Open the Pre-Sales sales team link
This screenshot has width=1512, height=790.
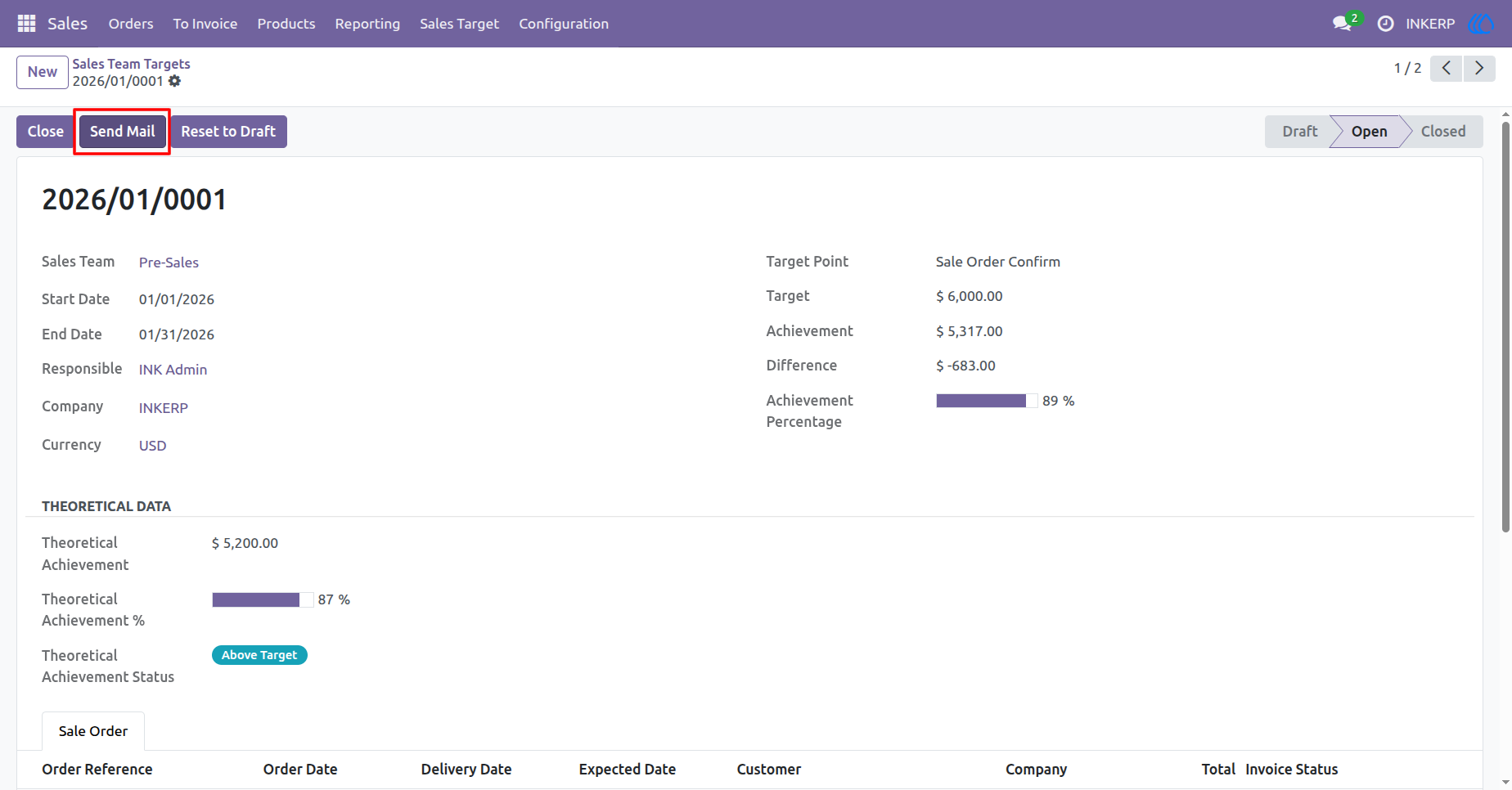pyautogui.click(x=169, y=263)
